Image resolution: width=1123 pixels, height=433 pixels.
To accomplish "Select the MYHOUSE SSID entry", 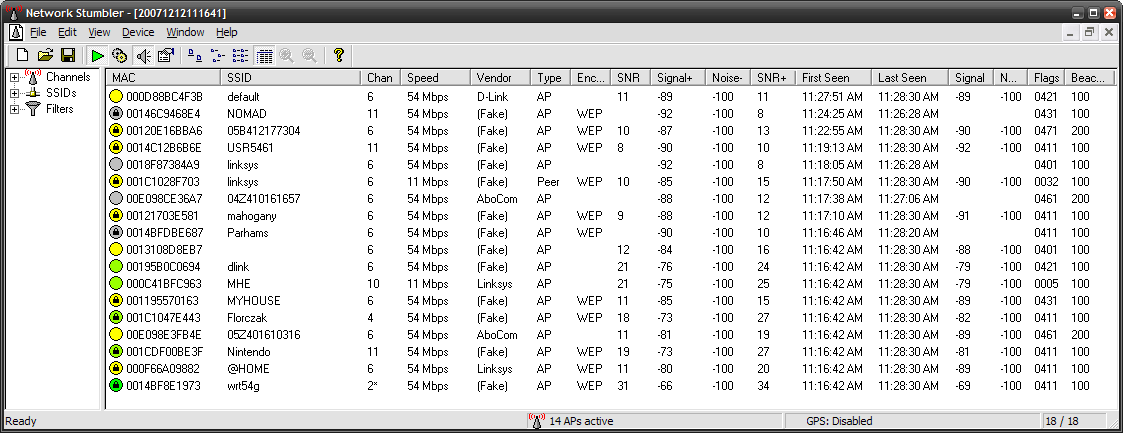I will tap(254, 301).
